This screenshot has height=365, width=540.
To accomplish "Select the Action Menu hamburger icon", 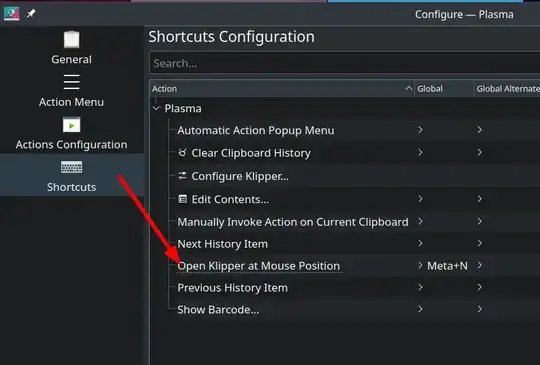I will [x=71, y=82].
